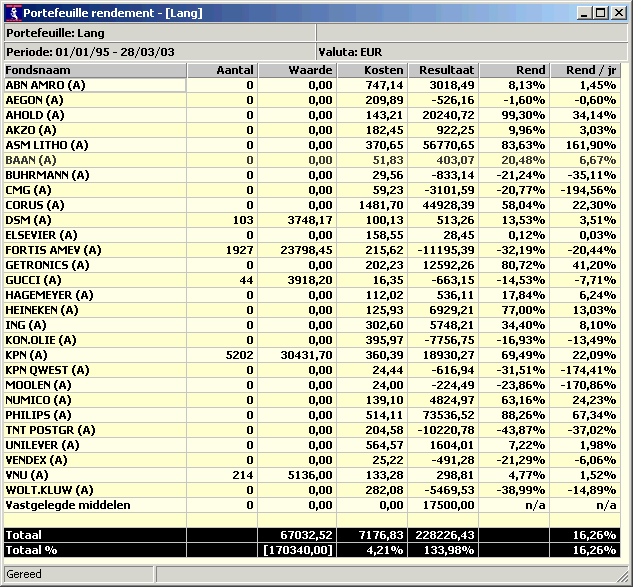Viewport: 633px width, 587px height.
Task: Select the NUMICO (A) fund name
Action: tap(38, 400)
